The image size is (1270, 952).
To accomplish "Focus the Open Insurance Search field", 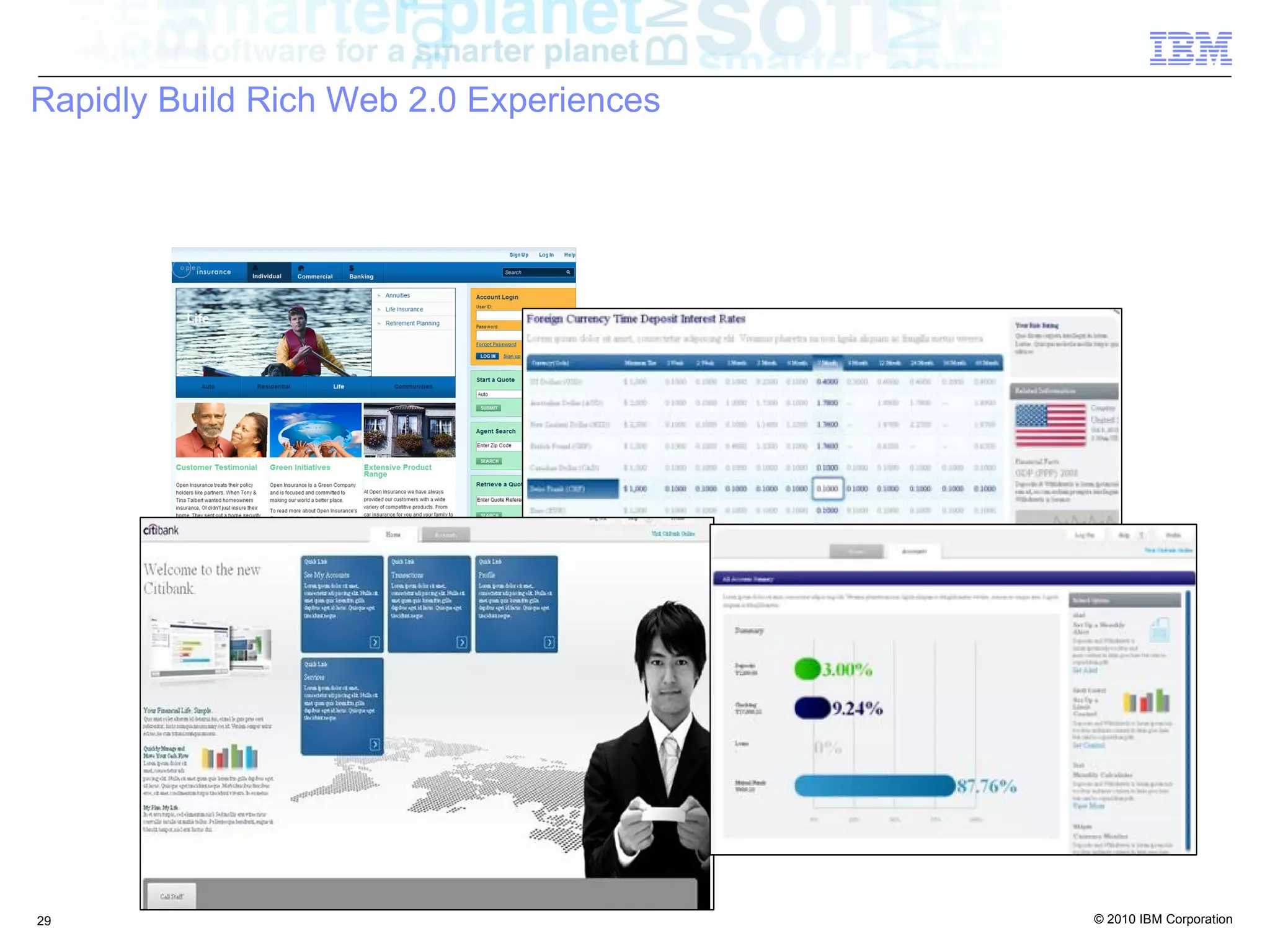I will pos(538,272).
